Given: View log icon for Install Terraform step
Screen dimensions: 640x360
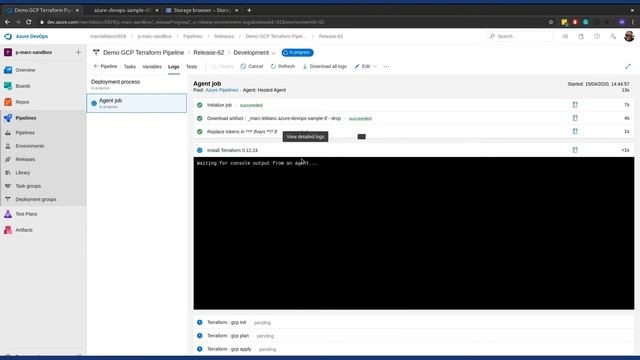Looking at the screenshot, I should (575, 150).
